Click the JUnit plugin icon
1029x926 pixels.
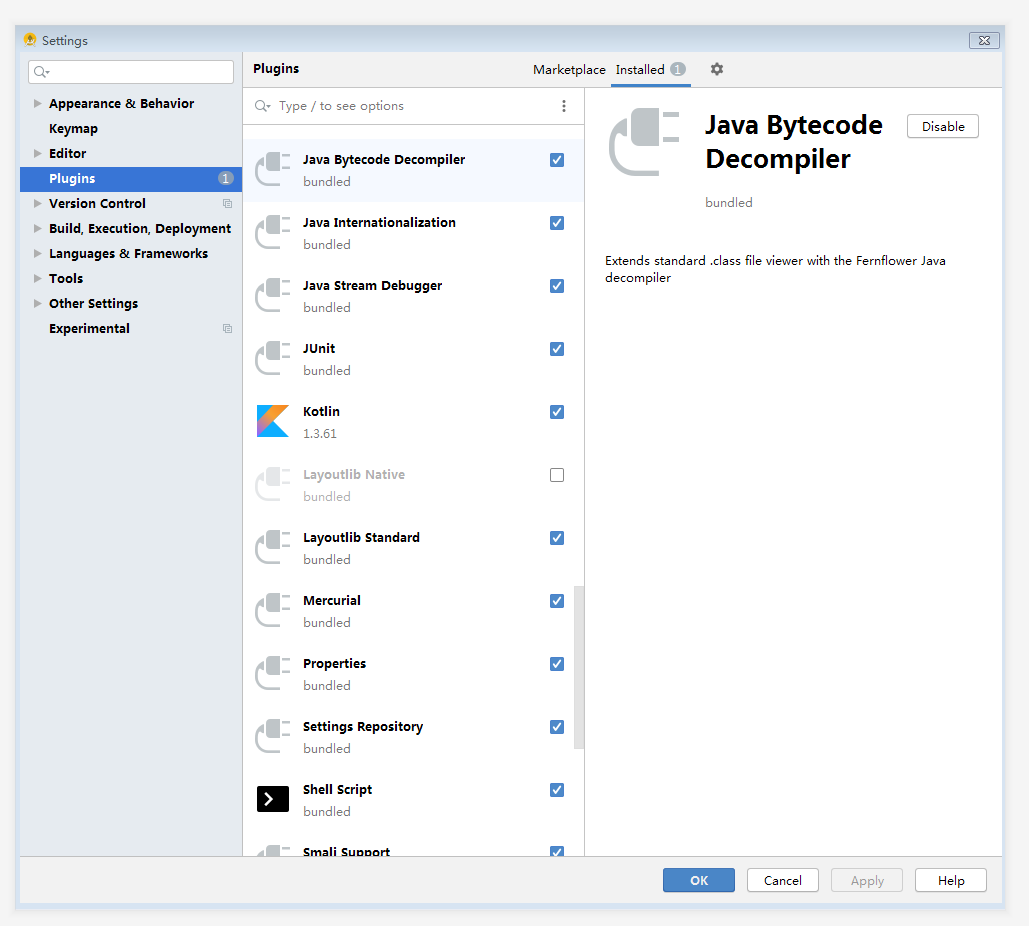[x=272, y=358]
